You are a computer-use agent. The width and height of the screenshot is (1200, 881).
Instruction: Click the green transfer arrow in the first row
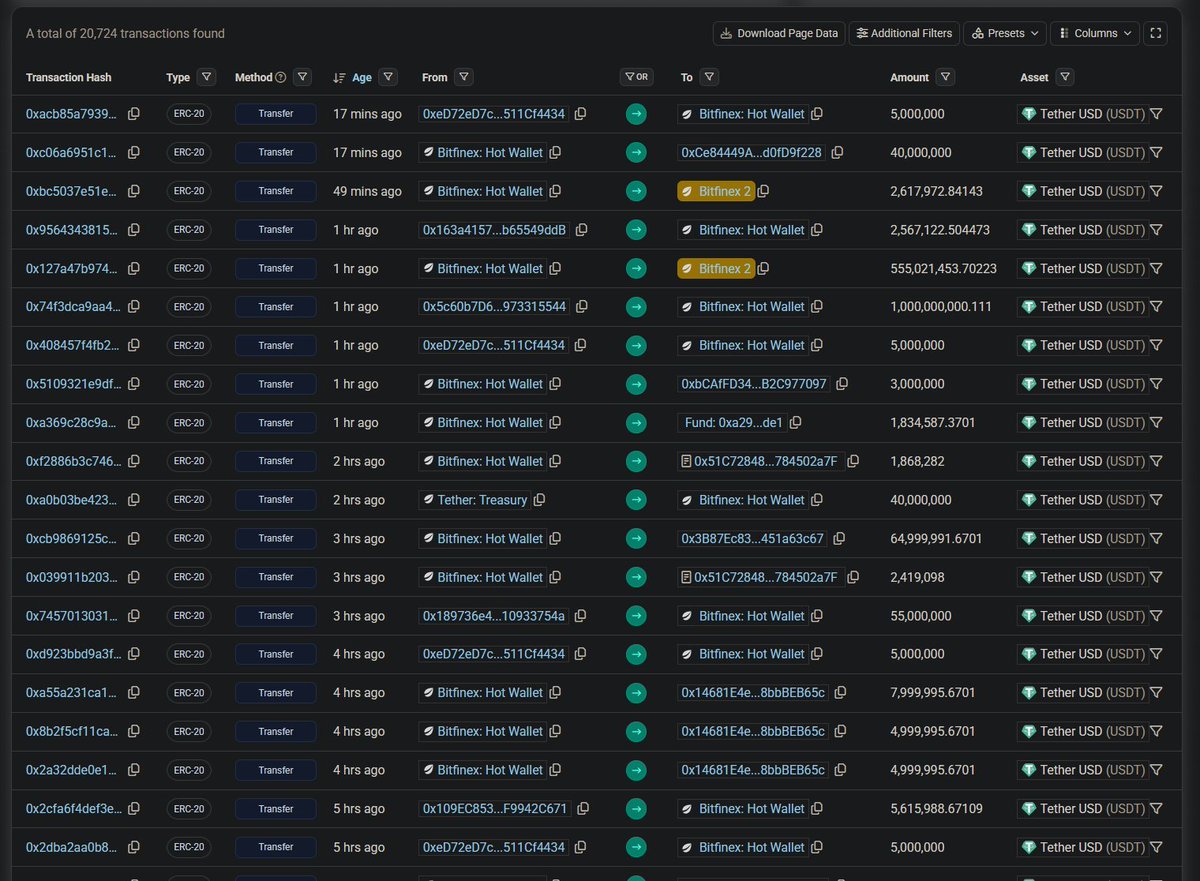(x=637, y=114)
